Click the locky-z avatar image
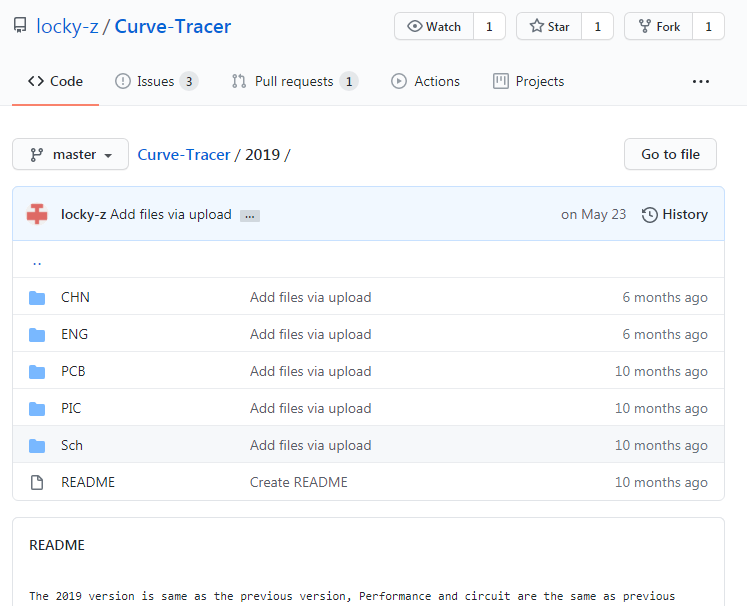This screenshot has height=606, width=747. (37, 214)
